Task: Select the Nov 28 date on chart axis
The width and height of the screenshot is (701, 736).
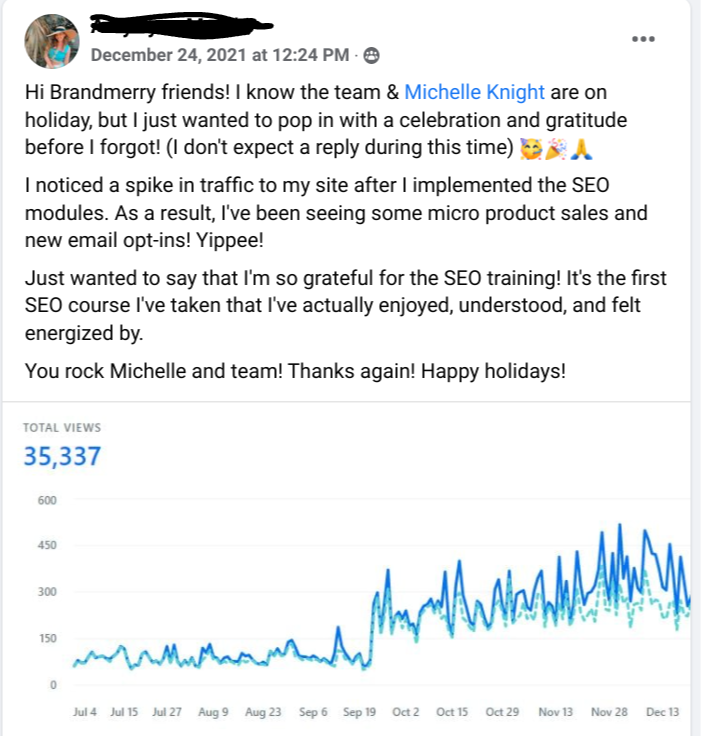Action: pos(609,712)
